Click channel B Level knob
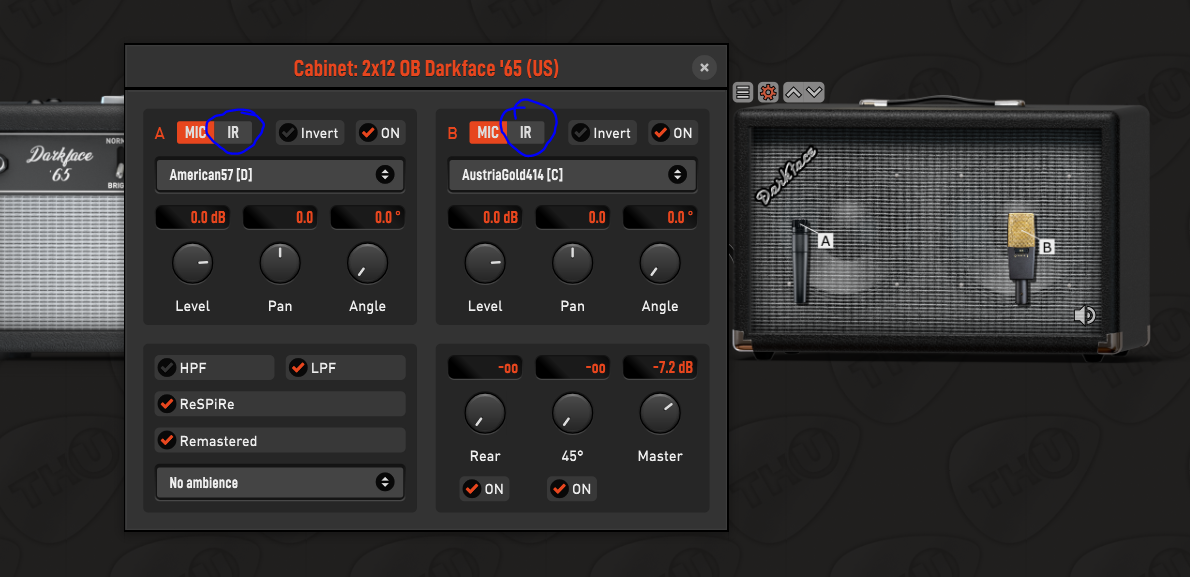This screenshot has width=1190, height=577. pos(485,263)
